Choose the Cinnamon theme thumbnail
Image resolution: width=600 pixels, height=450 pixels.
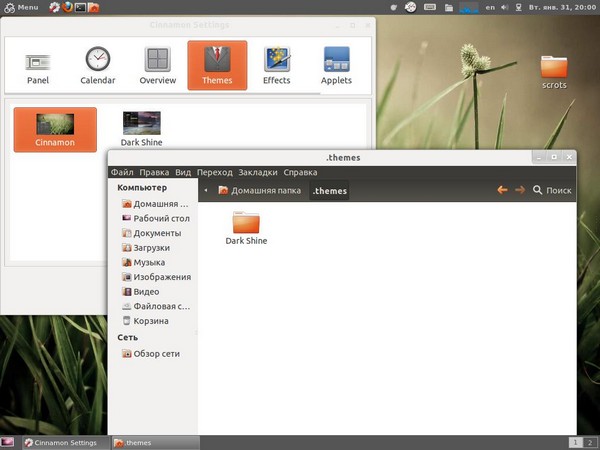55,129
